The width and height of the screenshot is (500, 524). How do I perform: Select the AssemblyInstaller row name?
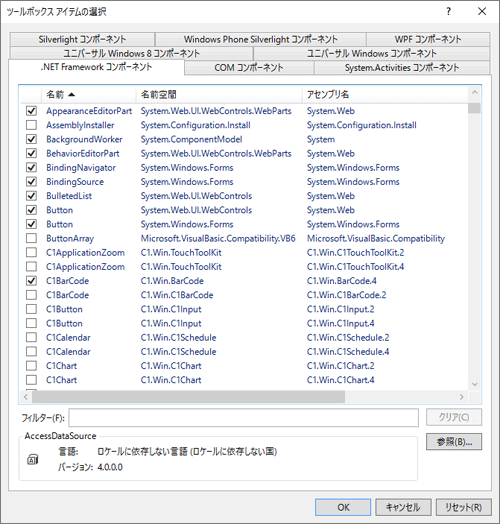coord(80,125)
